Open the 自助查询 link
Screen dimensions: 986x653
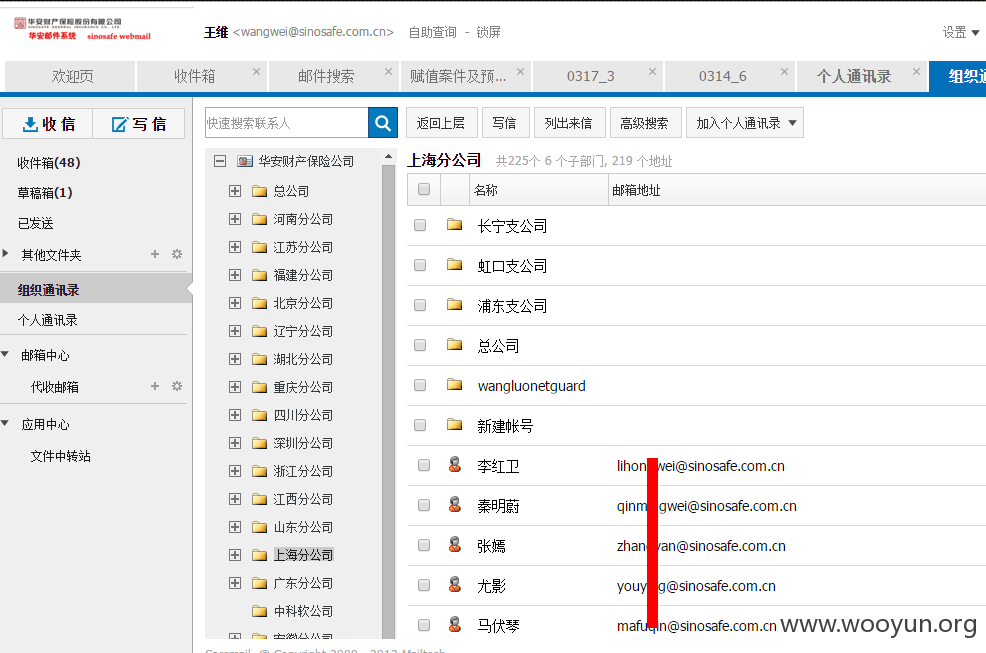pos(433,32)
